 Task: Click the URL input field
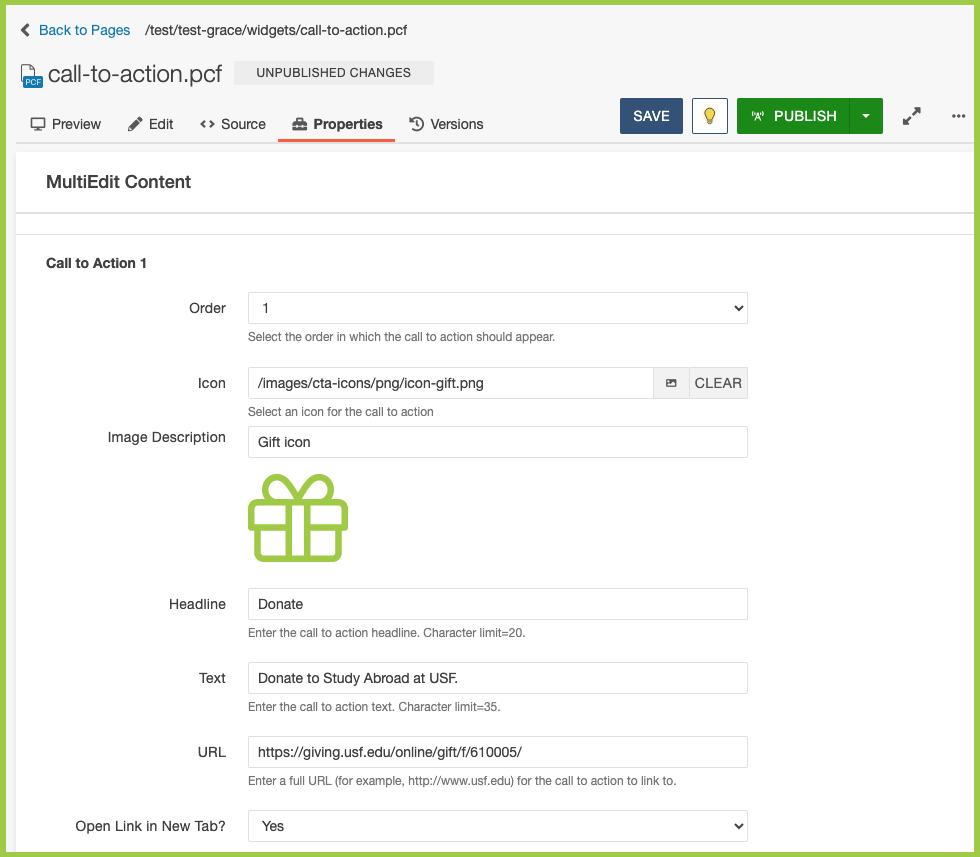pos(497,752)
